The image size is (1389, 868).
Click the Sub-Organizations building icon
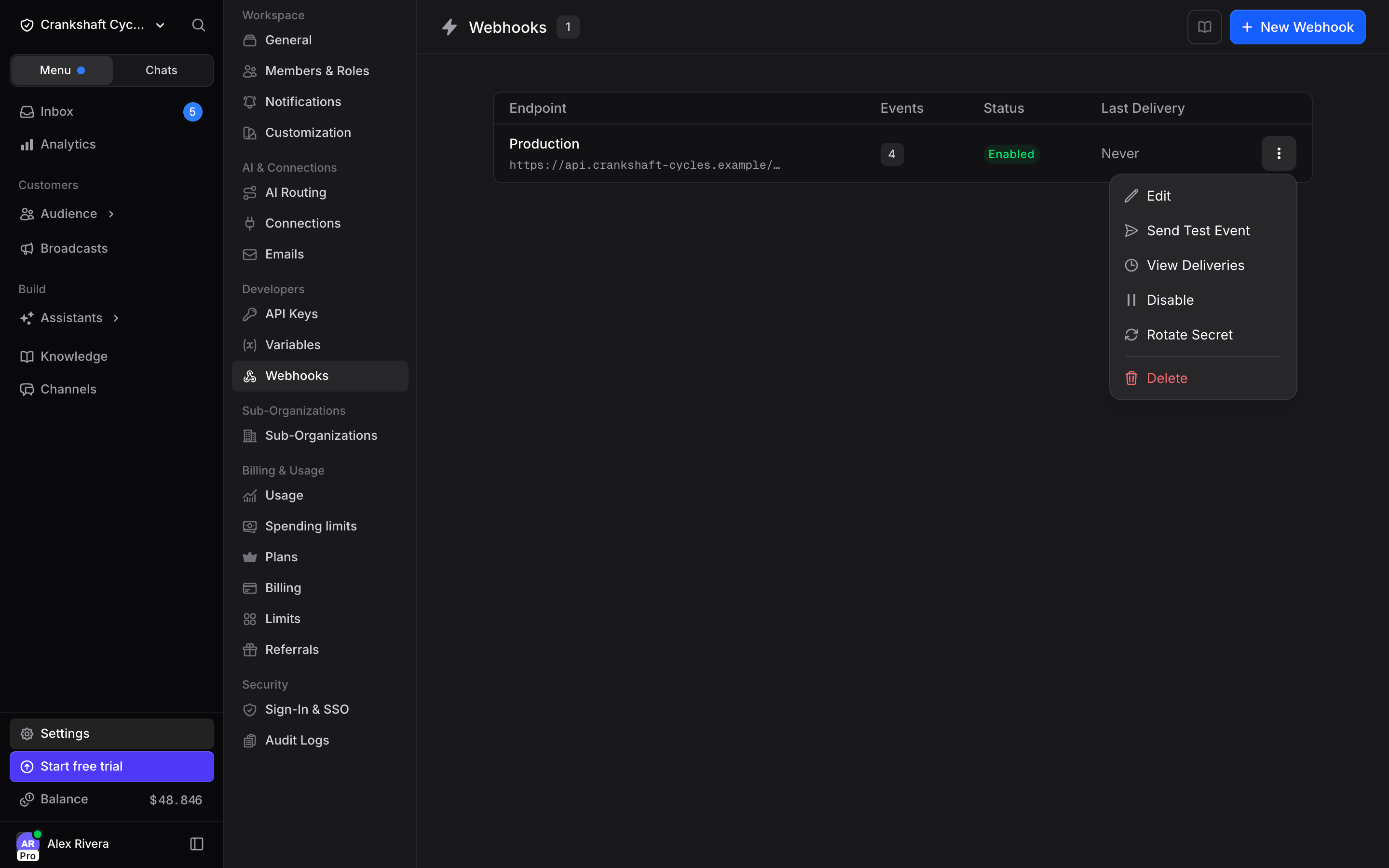point(250,436)
